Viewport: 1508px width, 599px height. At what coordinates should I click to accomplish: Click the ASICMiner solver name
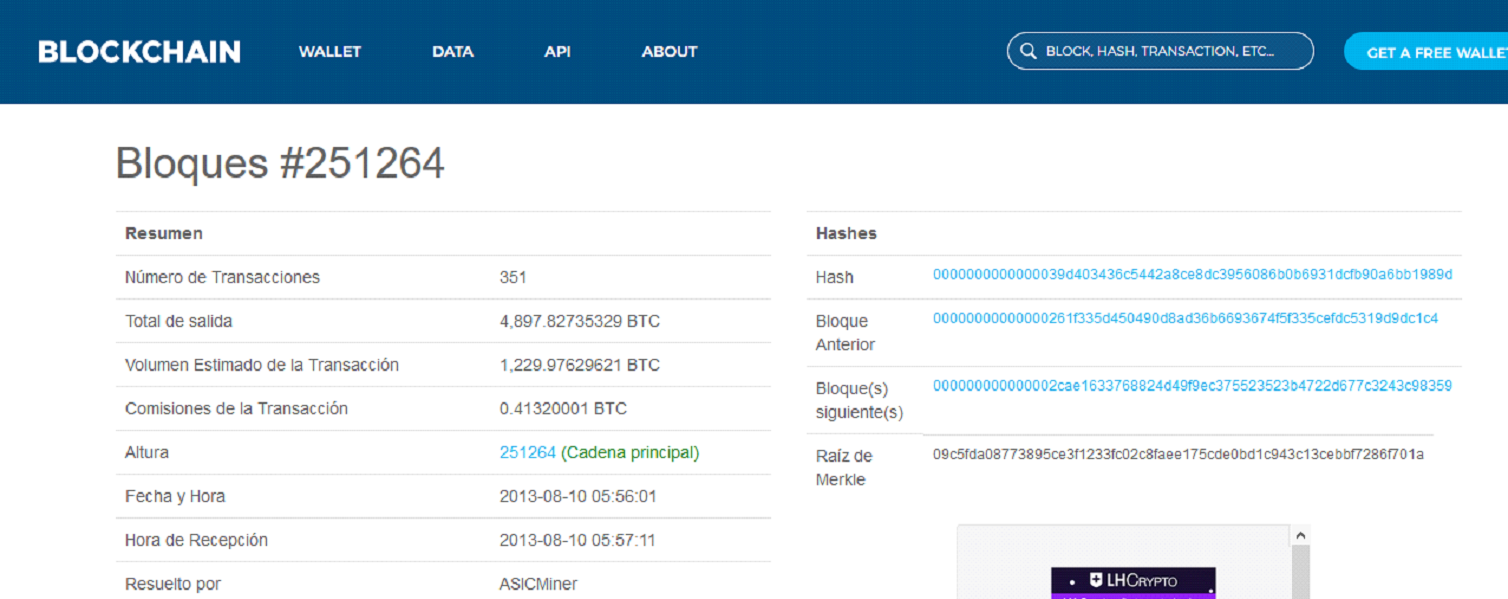(538, 584)
